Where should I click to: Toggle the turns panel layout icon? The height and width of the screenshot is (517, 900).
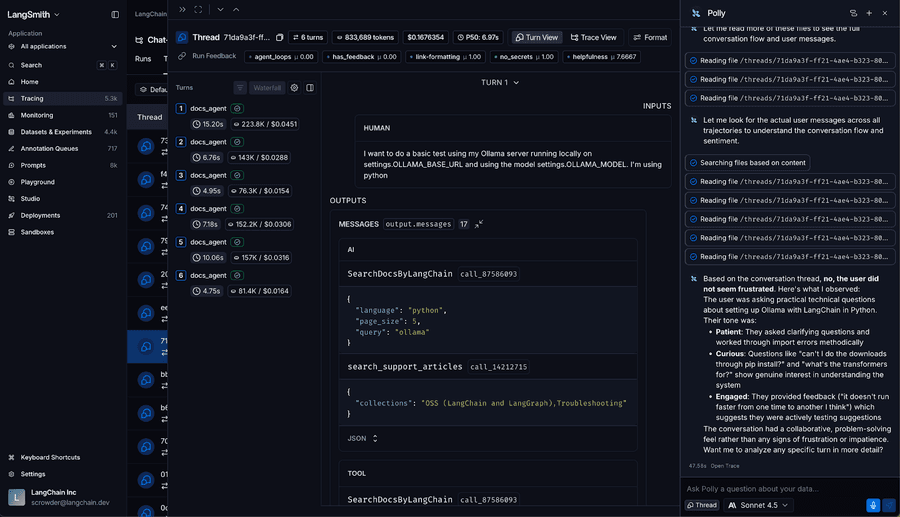pos(310,88)
